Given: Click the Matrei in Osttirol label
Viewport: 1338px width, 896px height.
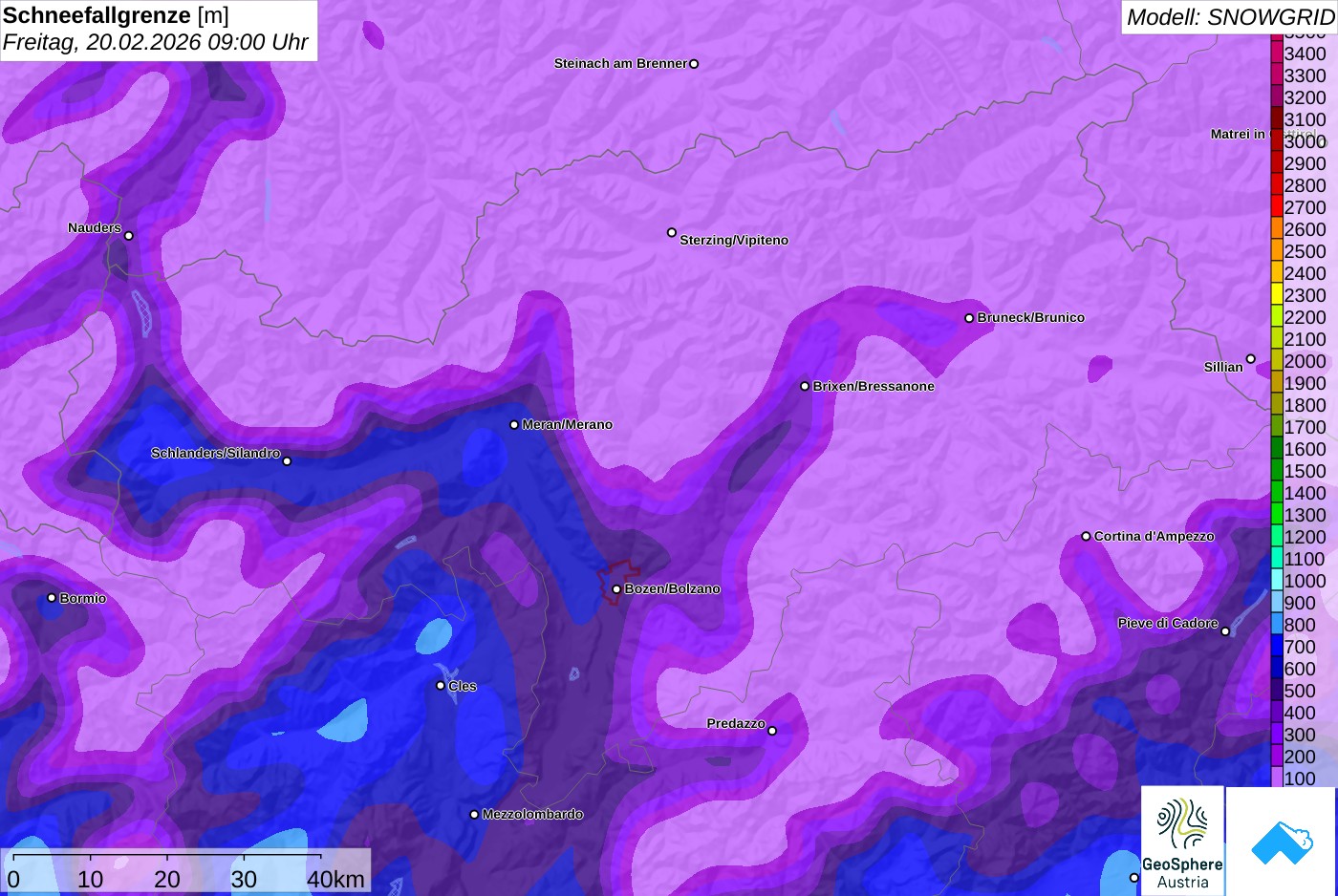Looking at the screenshot, I should click(1263, 134).
